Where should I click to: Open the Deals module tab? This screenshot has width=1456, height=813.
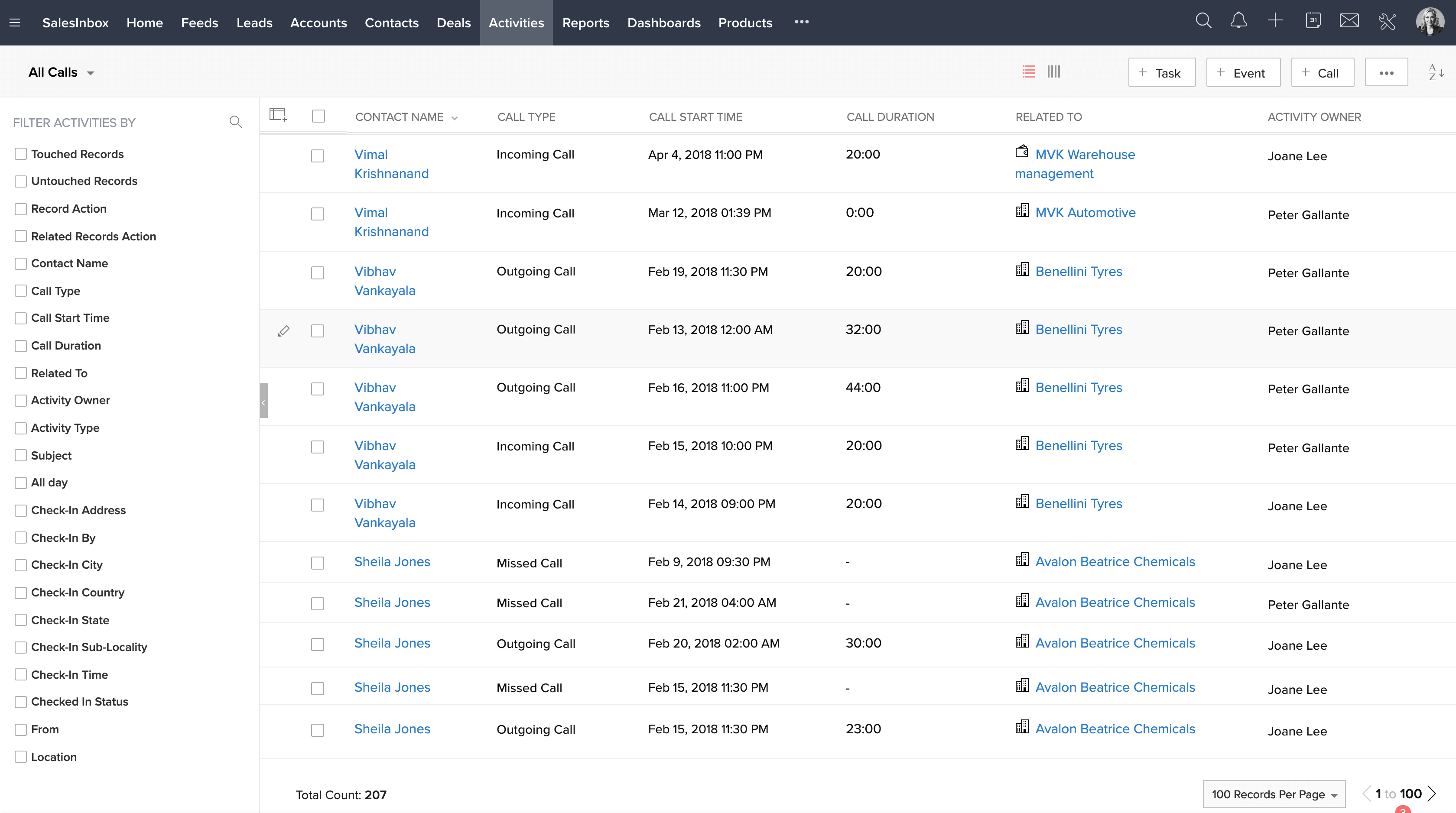453,23
